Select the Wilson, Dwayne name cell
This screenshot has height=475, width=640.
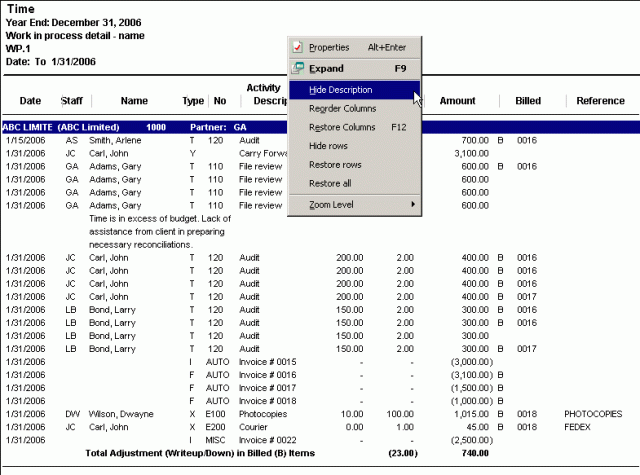click(123, 414)
